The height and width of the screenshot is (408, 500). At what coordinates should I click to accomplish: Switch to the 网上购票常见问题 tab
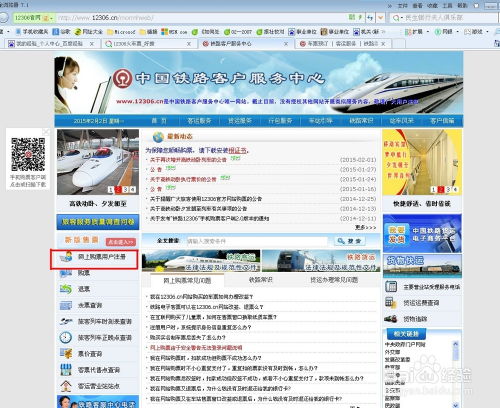187,281
